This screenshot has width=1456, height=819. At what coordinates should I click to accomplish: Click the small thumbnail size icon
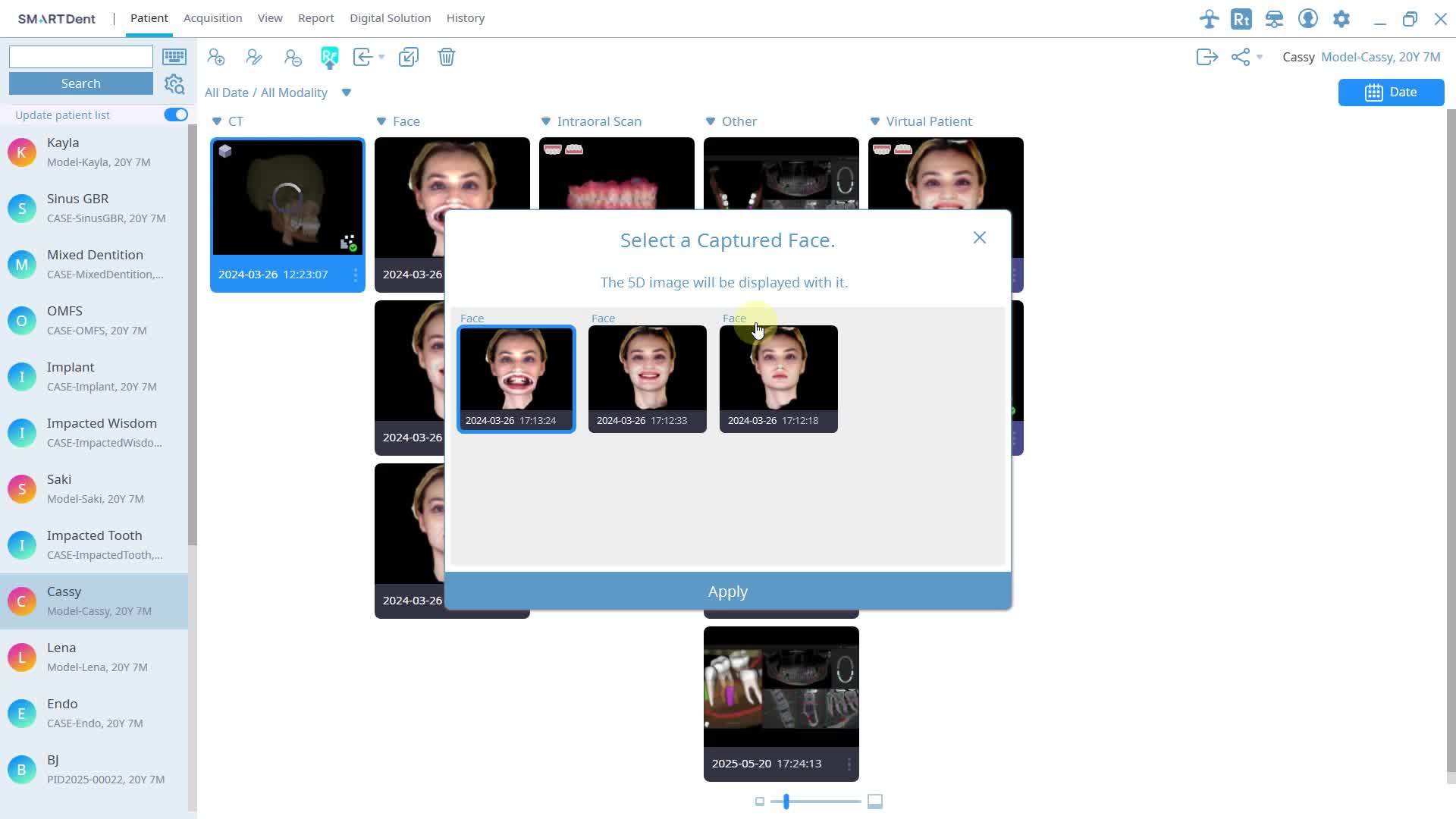(760, 802)
